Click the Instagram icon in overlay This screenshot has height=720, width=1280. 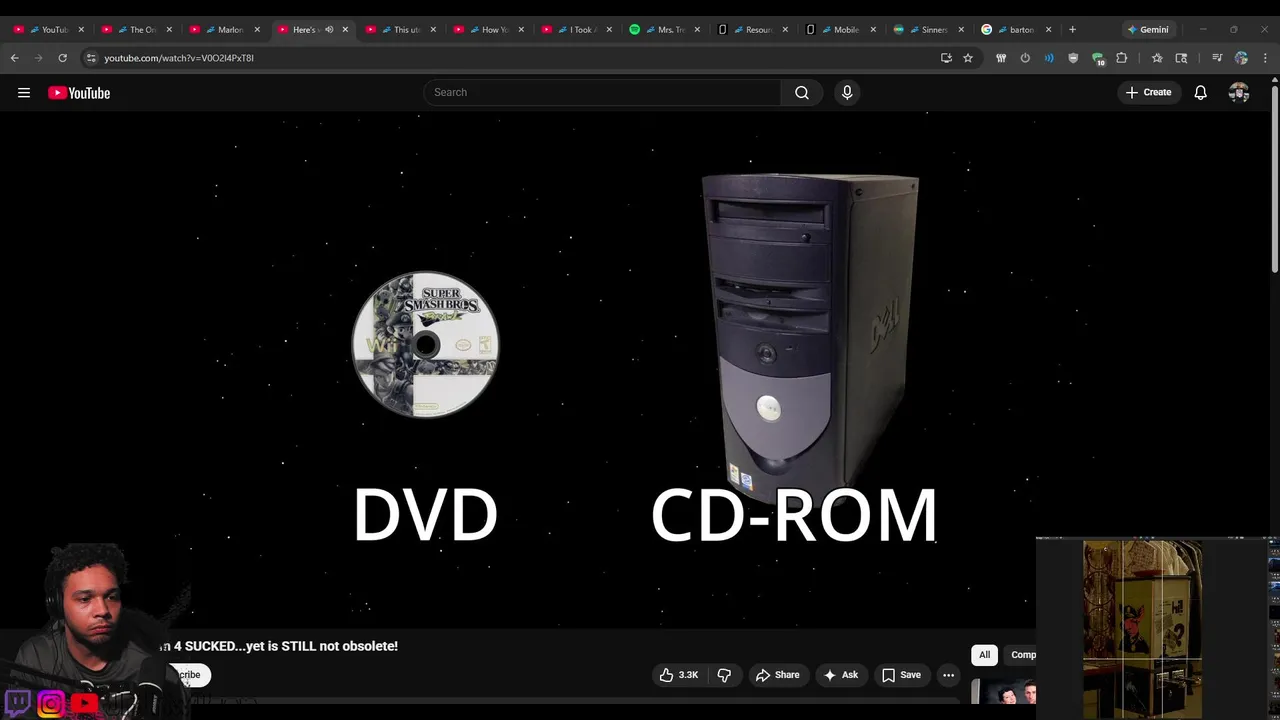pyautogui.click(x=51, y=704)
